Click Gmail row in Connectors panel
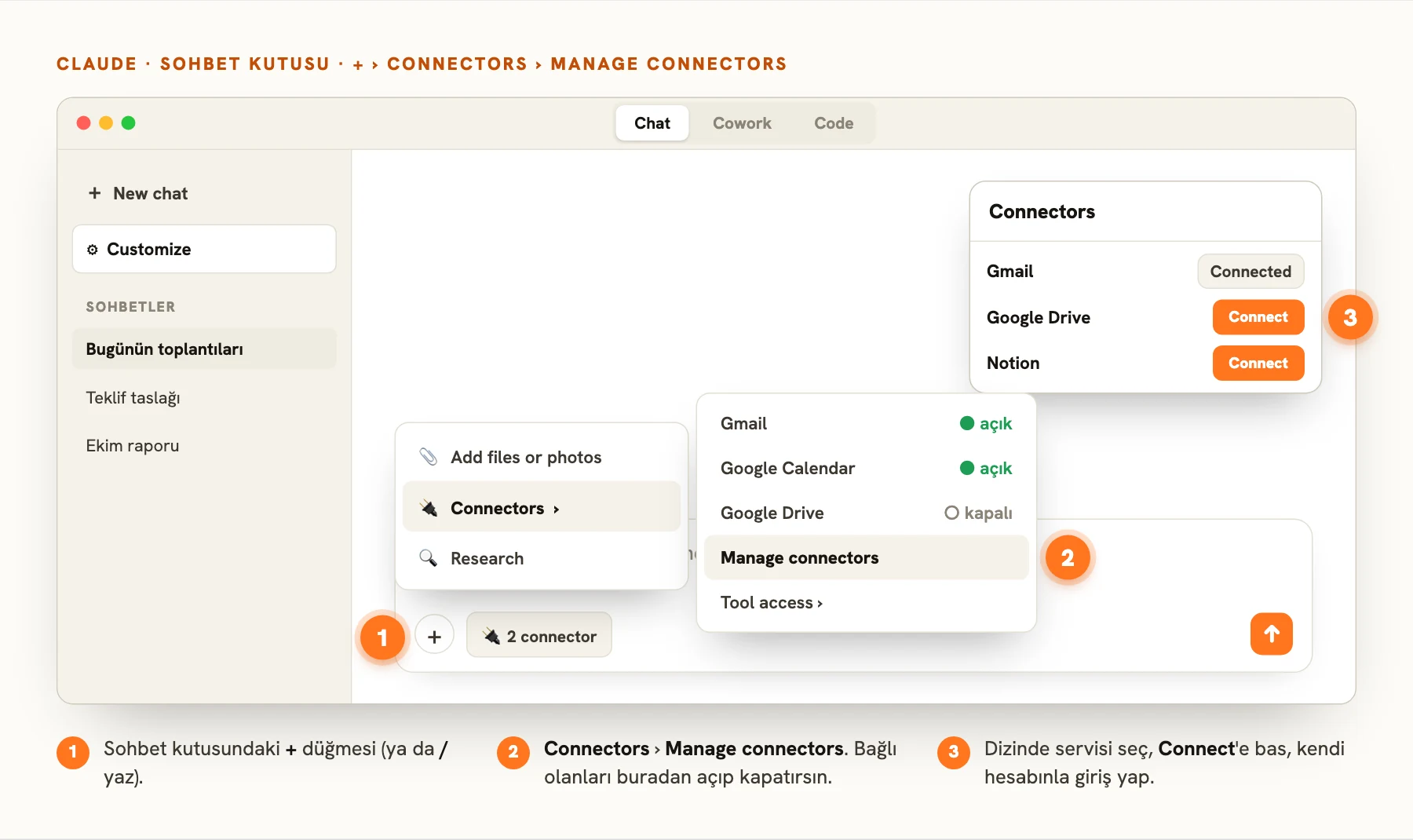The width and height of the screenshot is (1413, 840). point(1145,272)
